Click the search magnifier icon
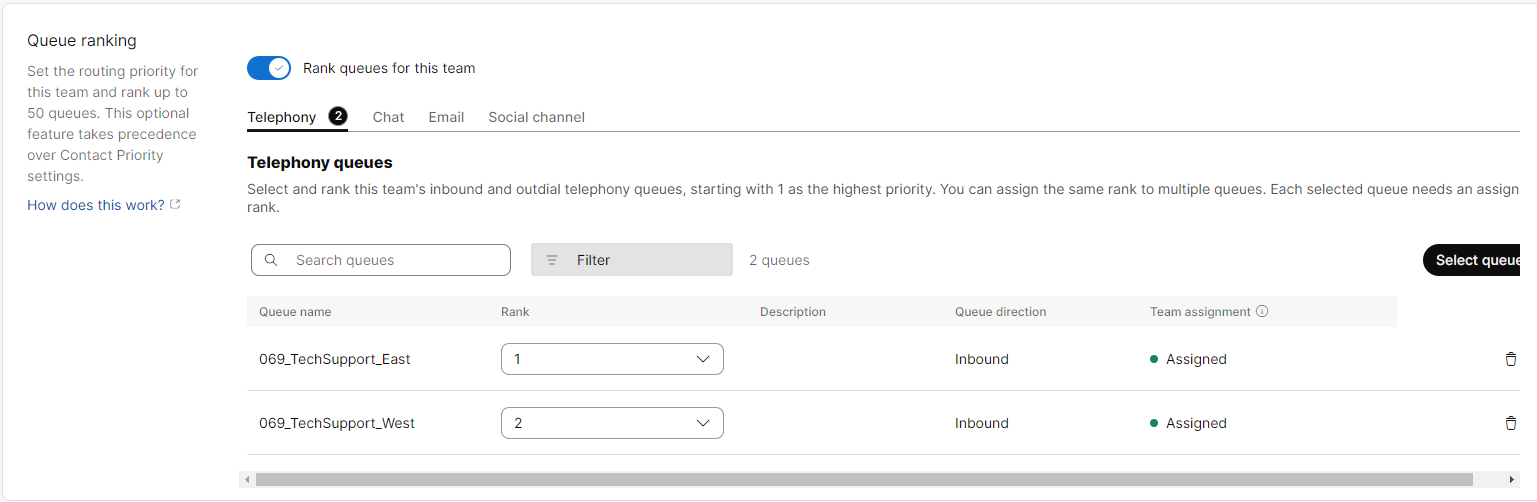The image size is (1537, 502). [271, 260]
